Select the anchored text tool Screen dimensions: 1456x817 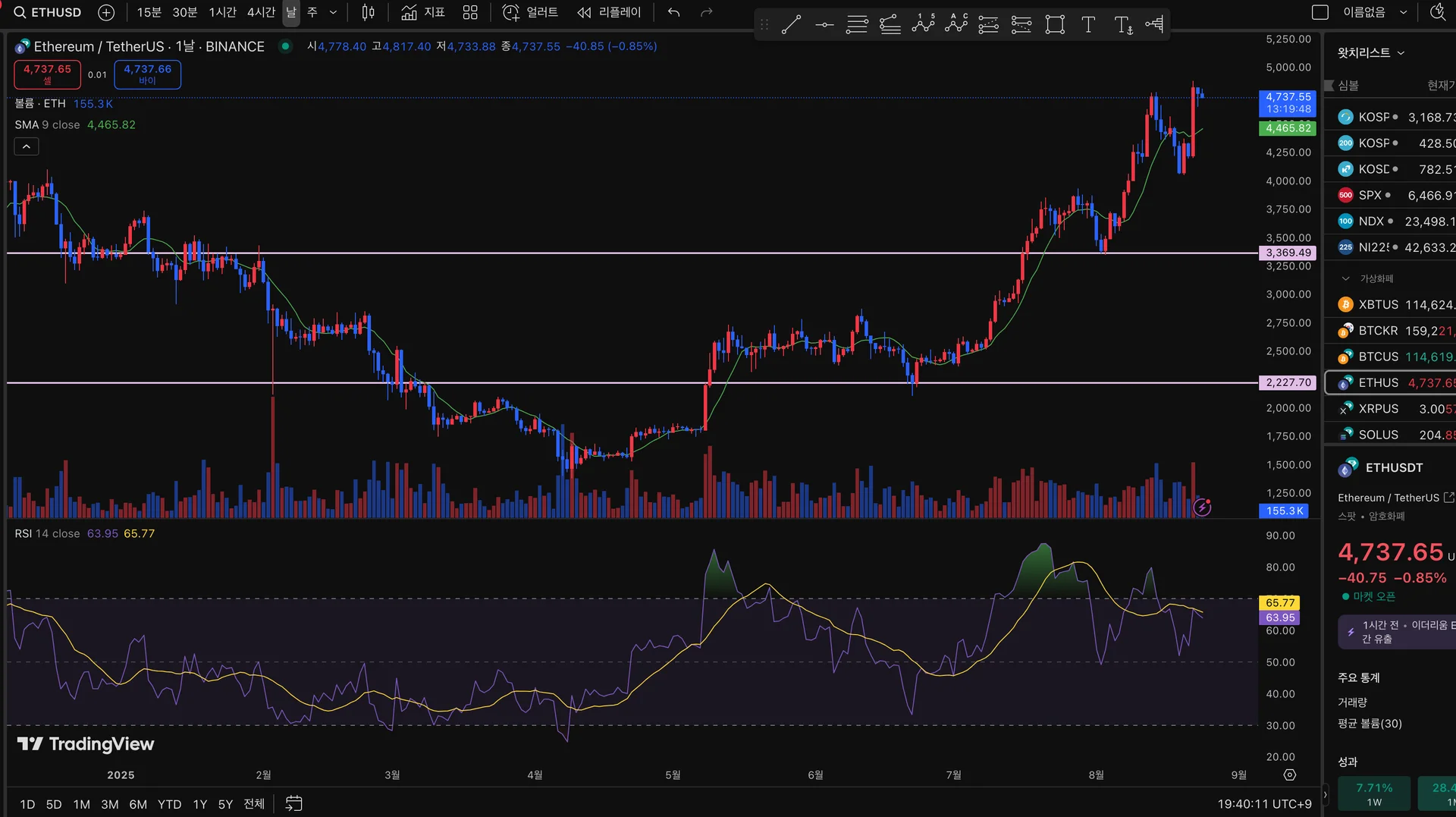[x=1123, y=25]
